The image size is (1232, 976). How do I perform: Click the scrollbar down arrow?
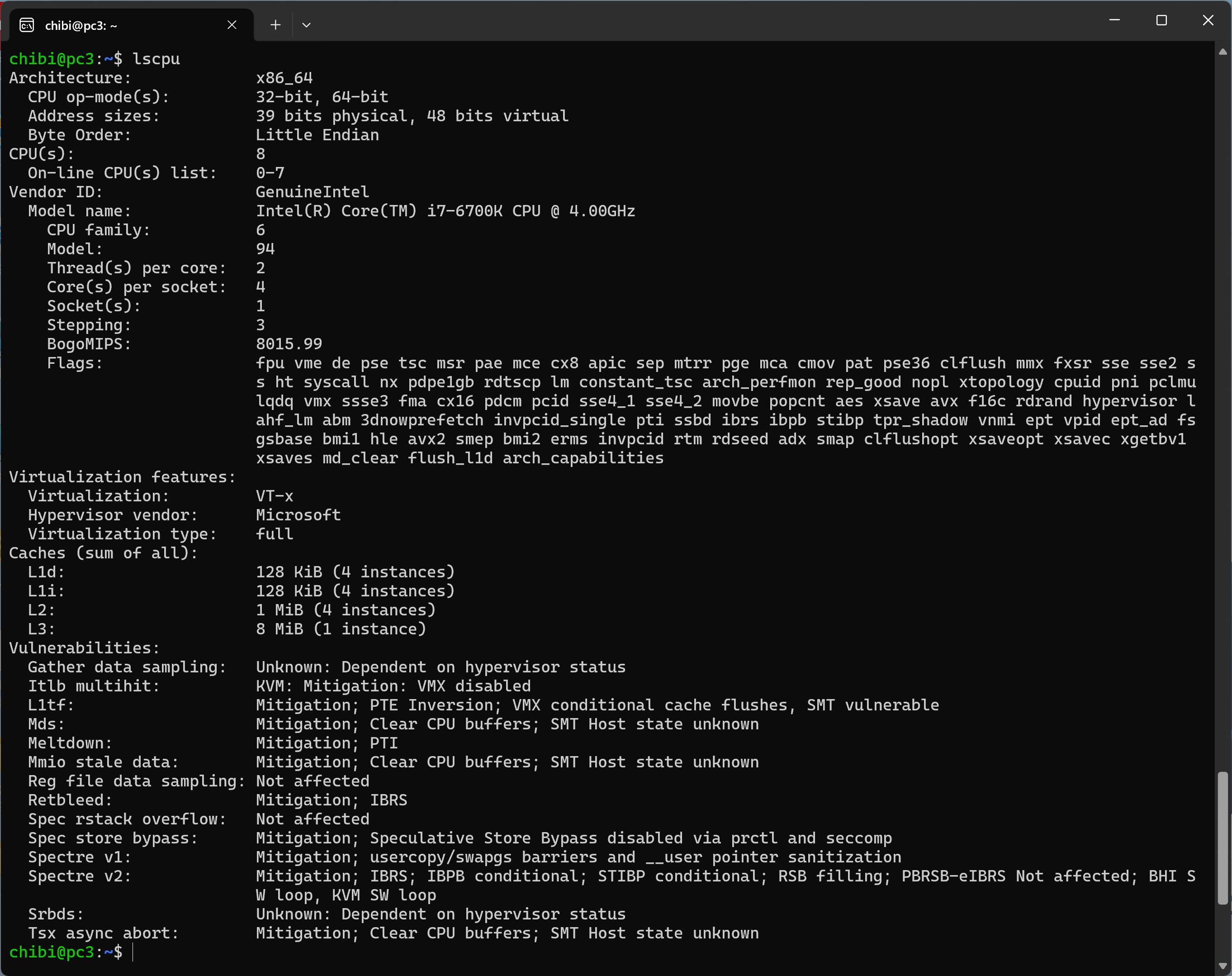pyautogui.click(x=1223, y=966)
